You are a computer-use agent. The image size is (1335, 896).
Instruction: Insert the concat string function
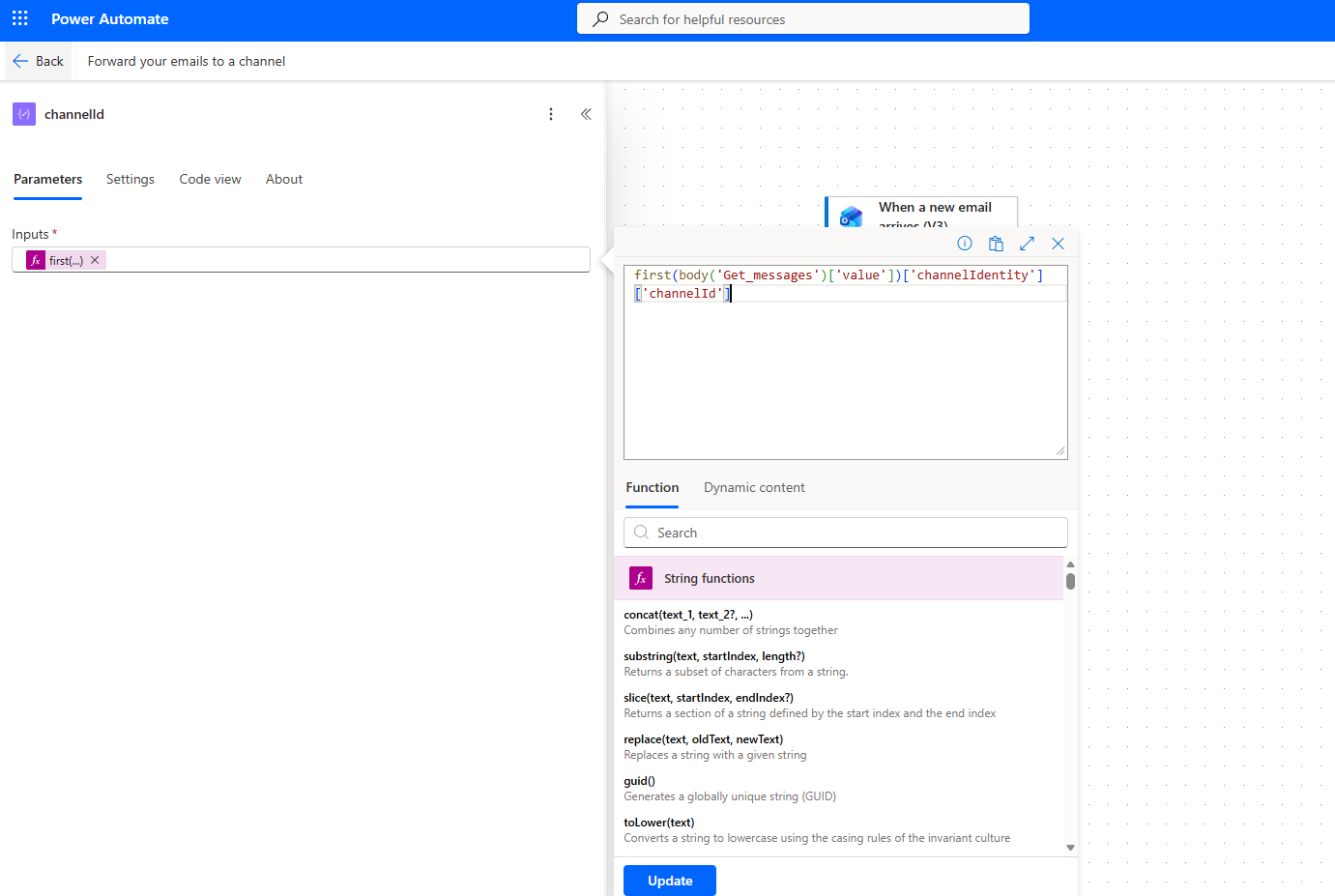coord(688,615)
